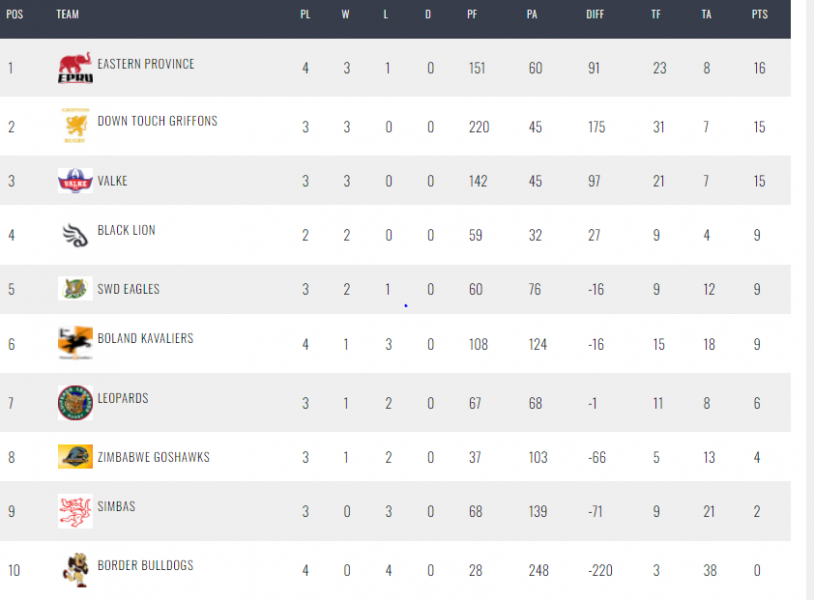Click the POS column header
This screenshot has width=814, height=600.
tap(15, 15)
